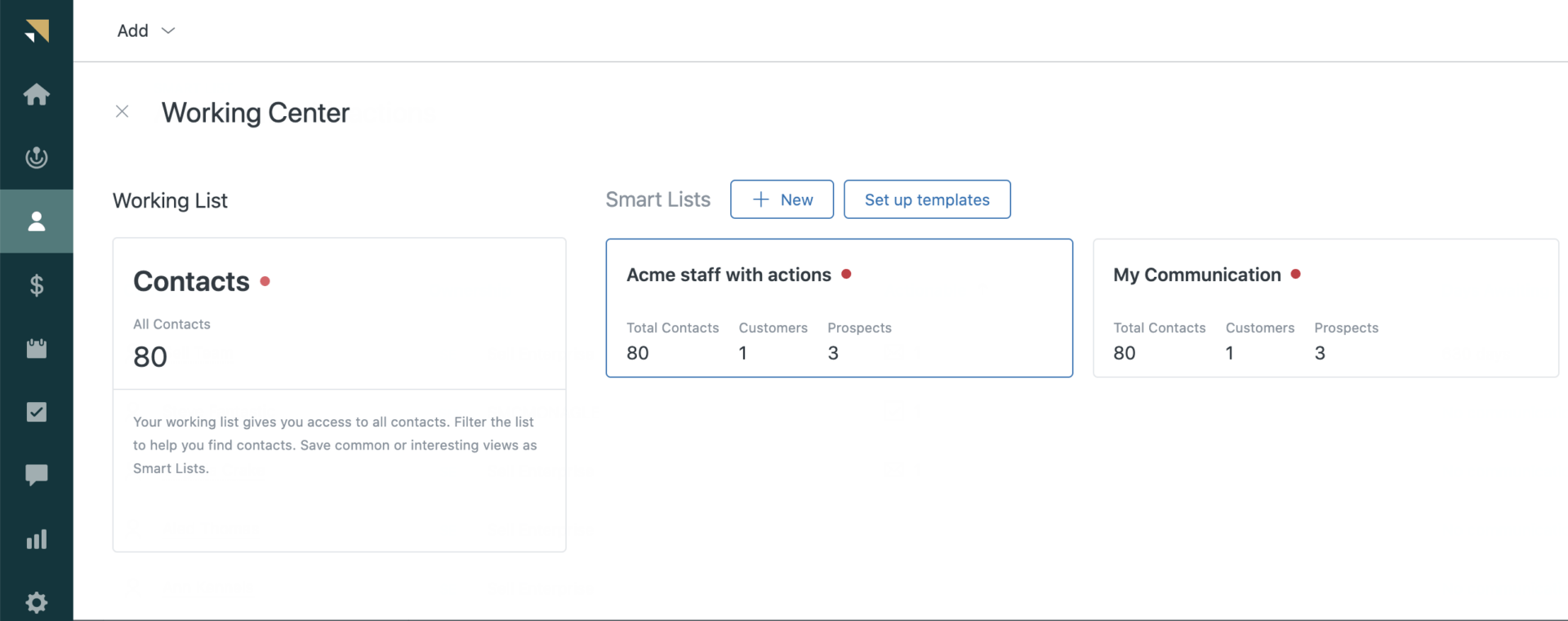Image resolution: width=1568 pixels, height=621 pixels.
Task: Click the app logo icon
Action: click(x=37, y=31)
